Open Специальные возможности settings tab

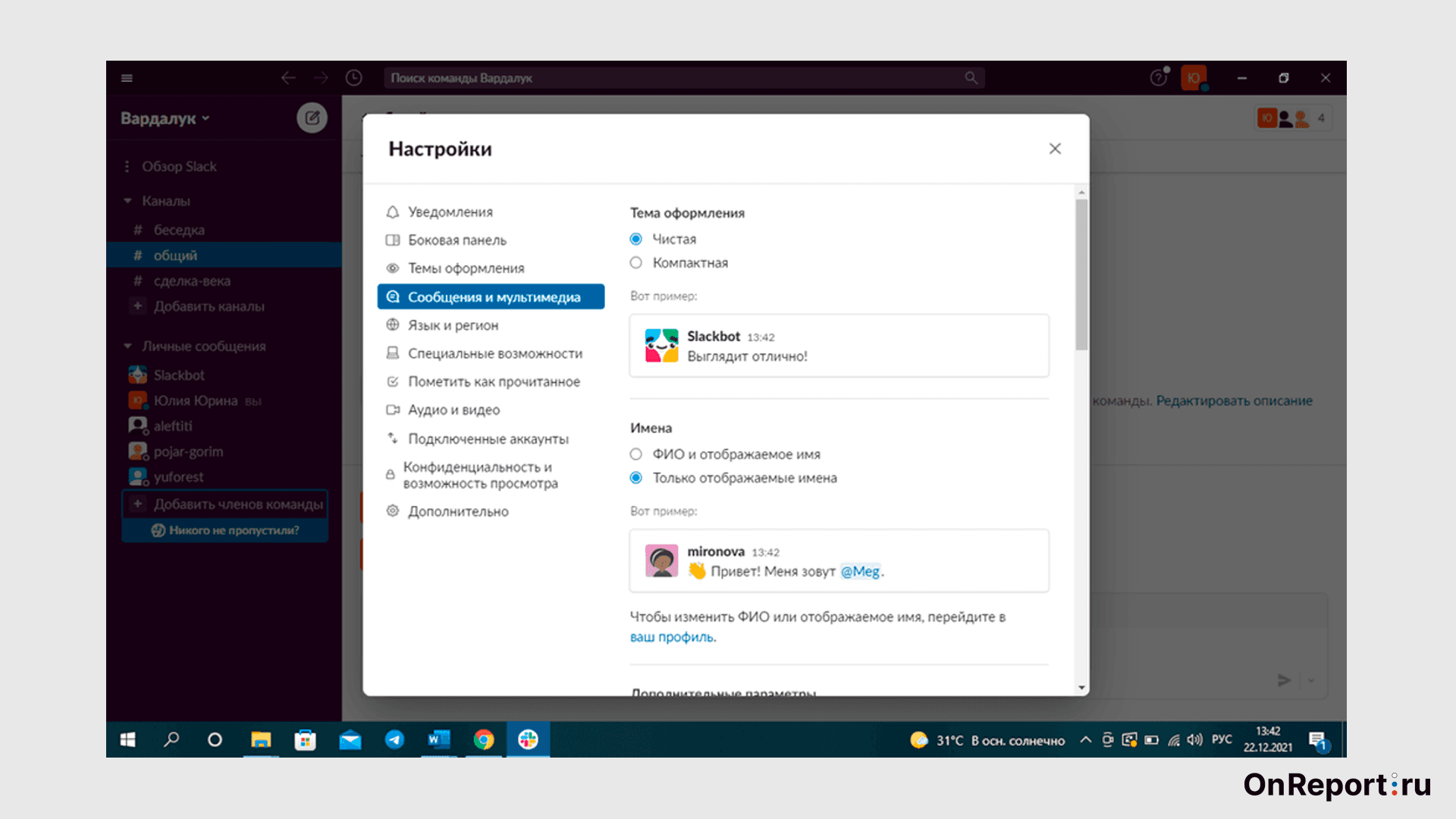[x=491, y=353]
